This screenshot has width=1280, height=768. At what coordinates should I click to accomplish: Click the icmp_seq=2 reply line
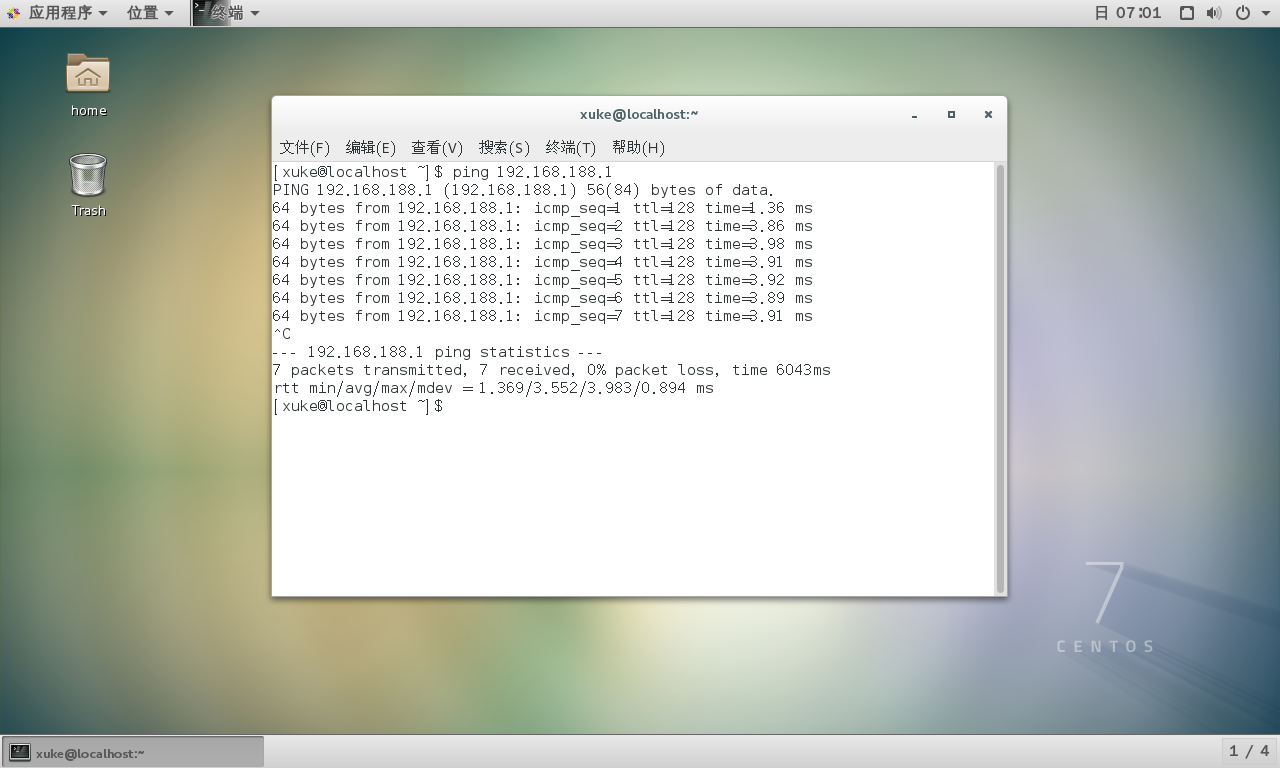click(542, 226)
